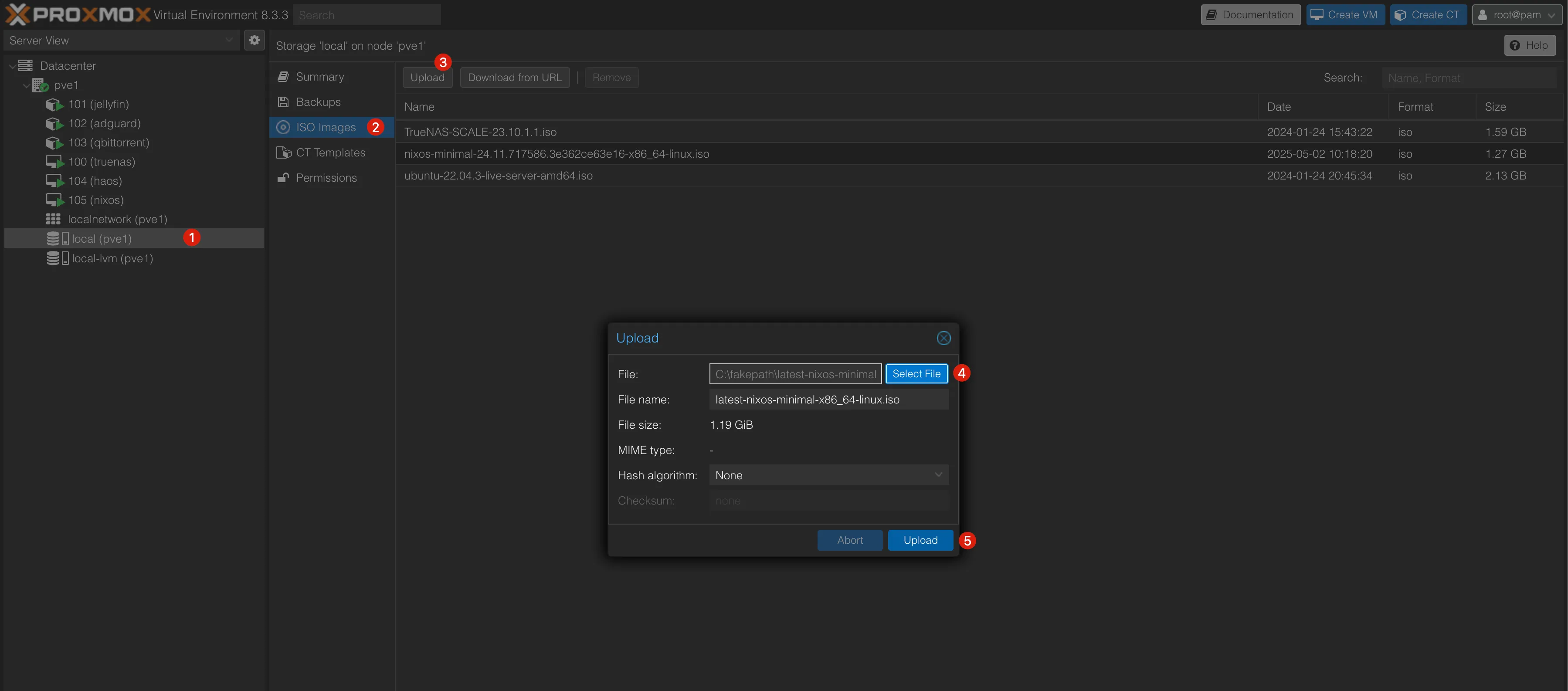The image size is (1568, 691).
Task: Close the Upload dialog with the X icon
Action: (944, 338)
